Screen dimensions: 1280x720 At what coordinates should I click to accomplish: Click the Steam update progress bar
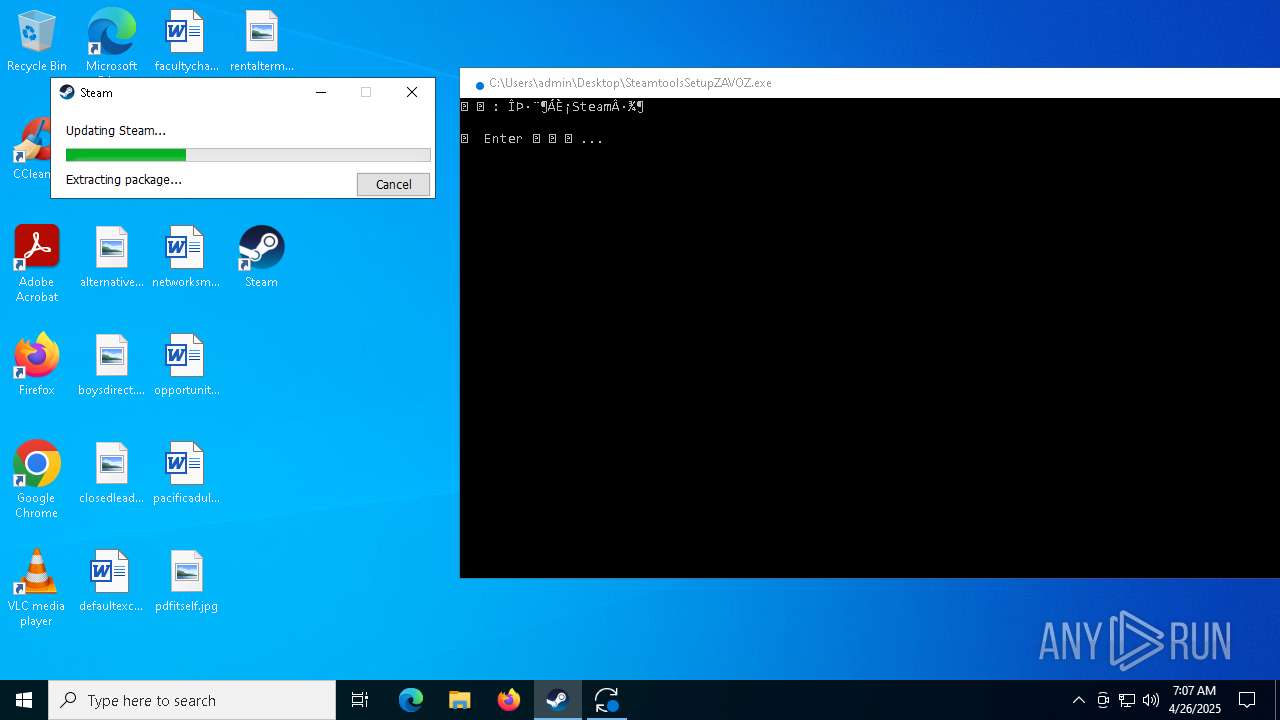(248, 155)
